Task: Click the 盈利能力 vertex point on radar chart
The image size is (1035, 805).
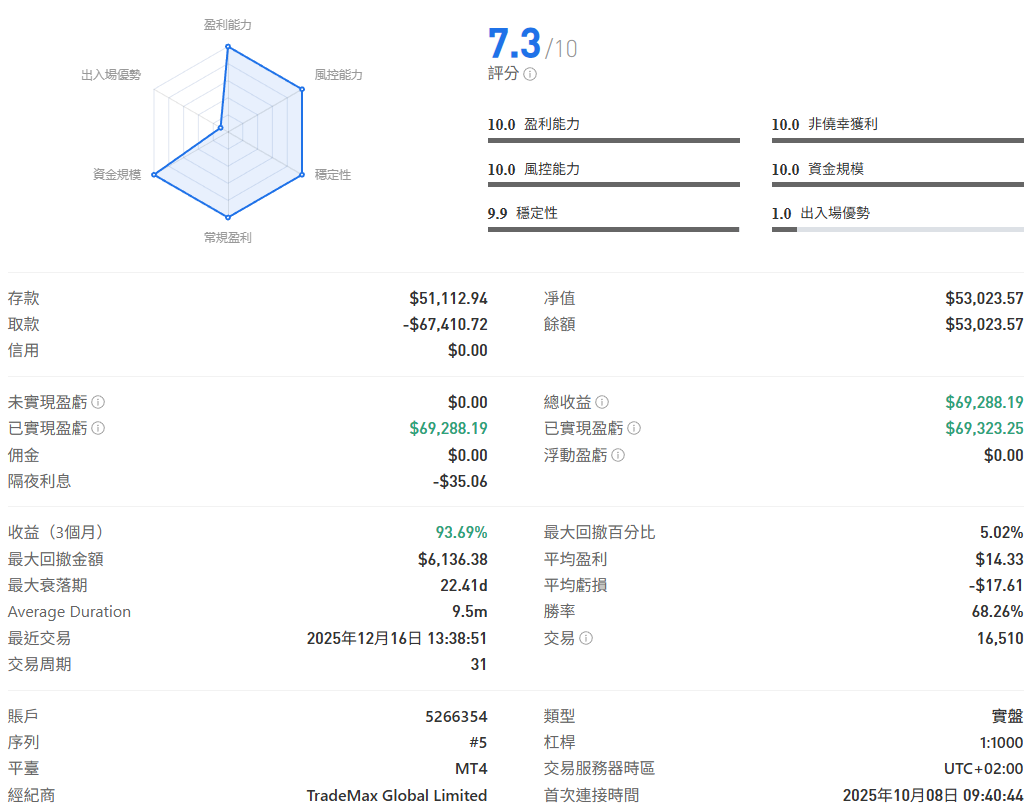Action: pyautogui.click(x=228, y=46)
